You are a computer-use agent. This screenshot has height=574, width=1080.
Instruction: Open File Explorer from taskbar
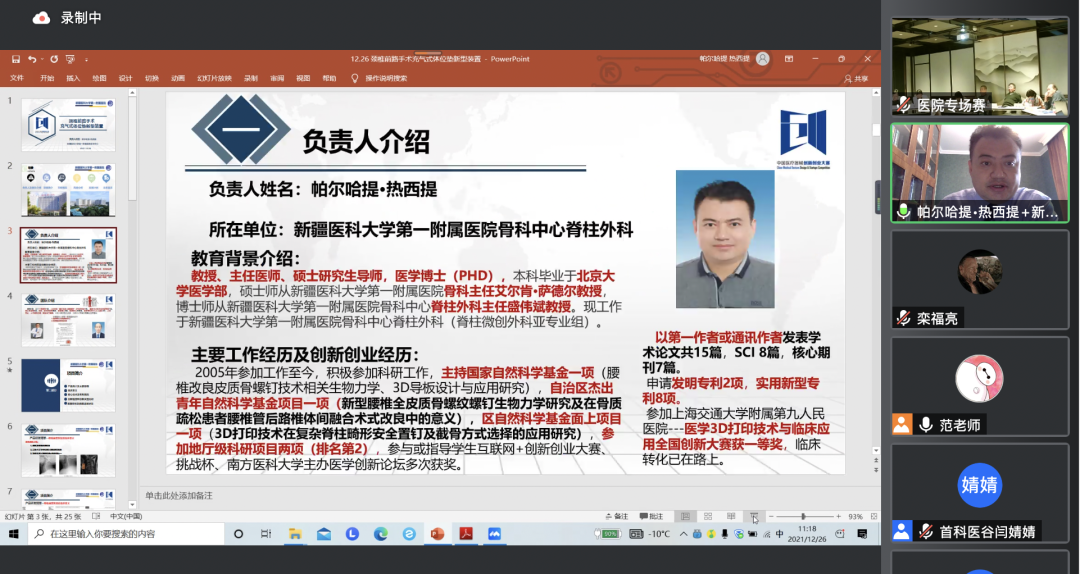point(295,534)
